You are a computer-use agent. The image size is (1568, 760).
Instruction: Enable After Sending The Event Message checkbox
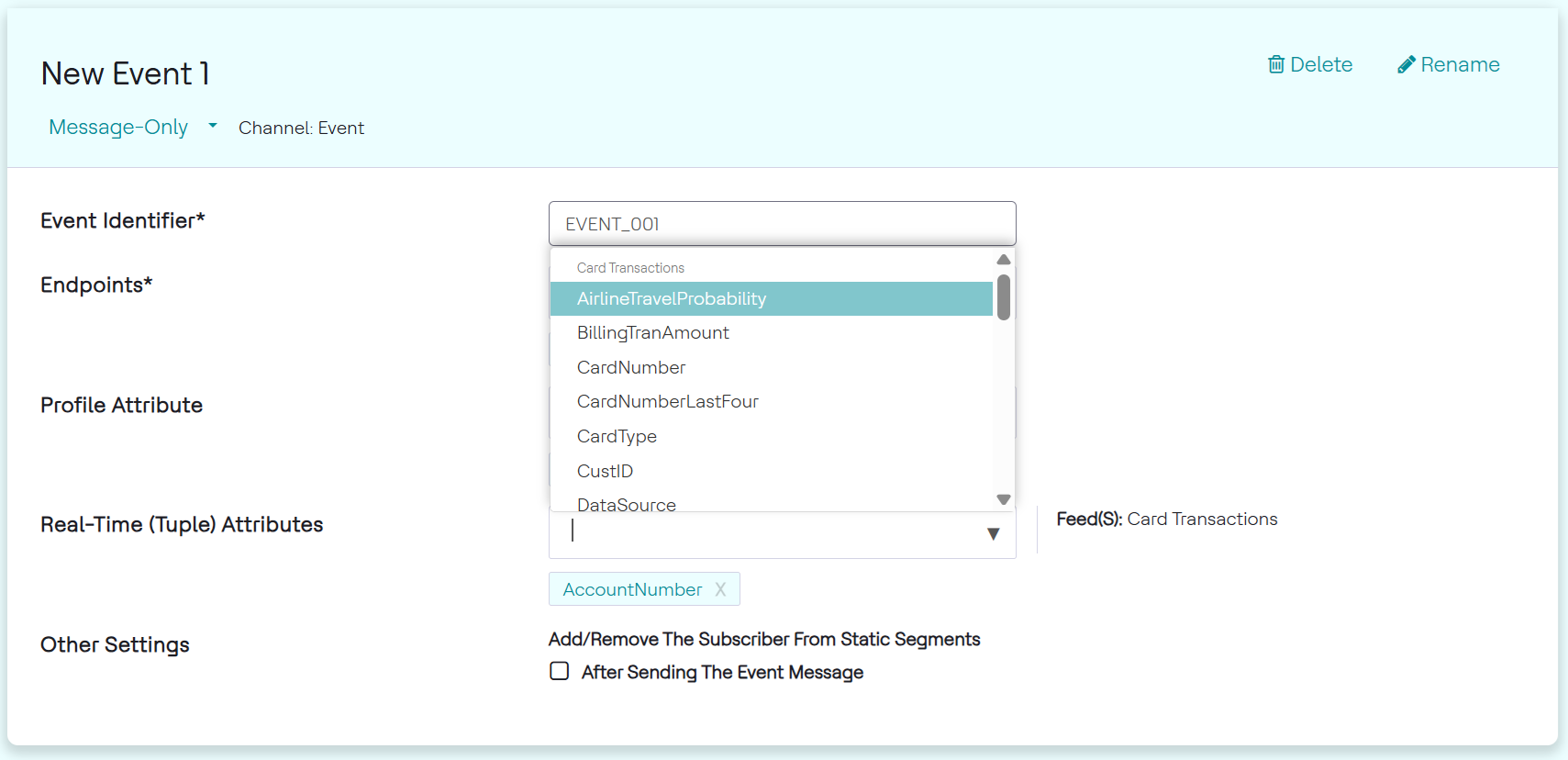coord(560,671)
